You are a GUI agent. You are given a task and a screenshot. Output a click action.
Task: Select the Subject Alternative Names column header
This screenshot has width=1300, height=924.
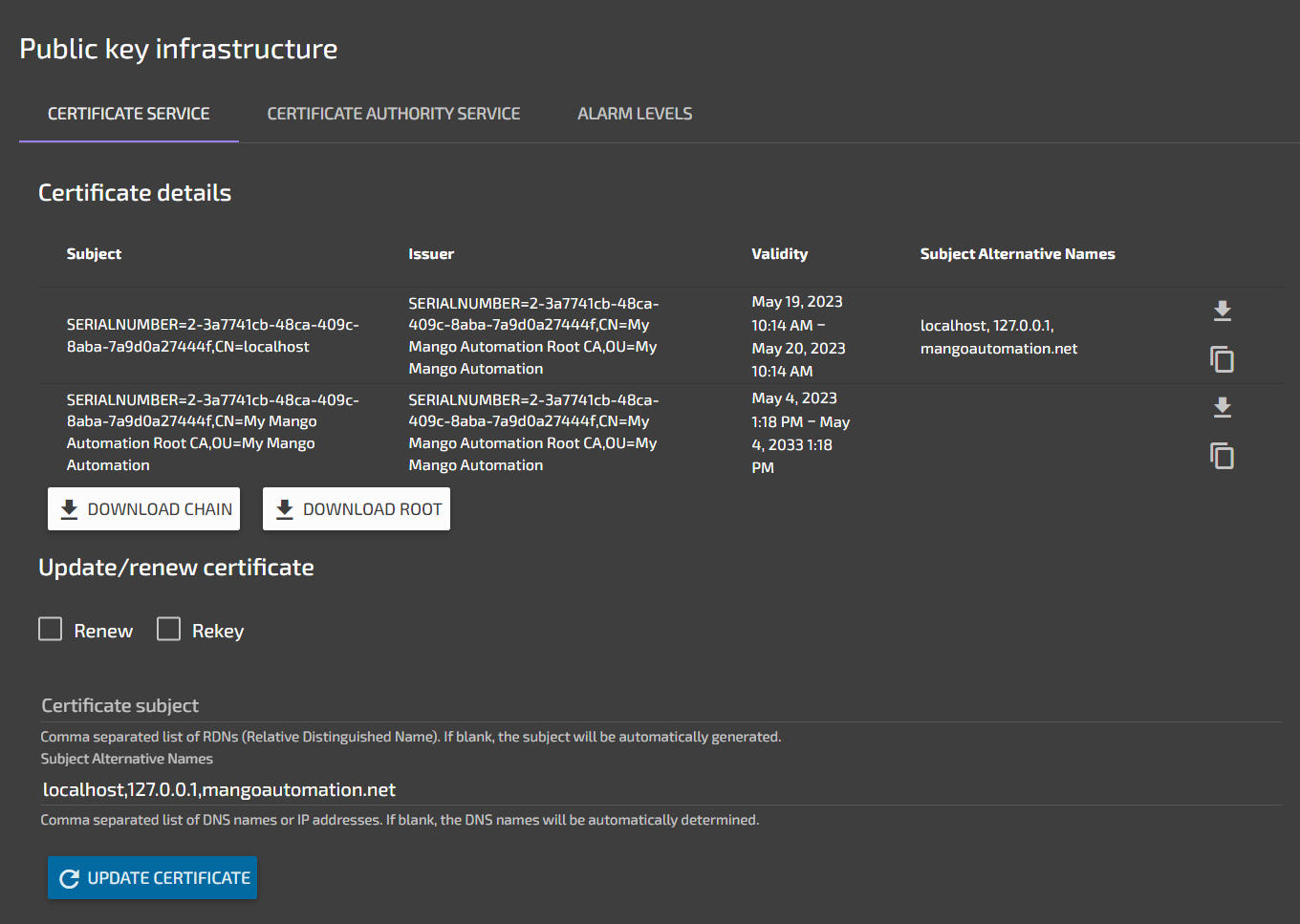[1018, 254]
